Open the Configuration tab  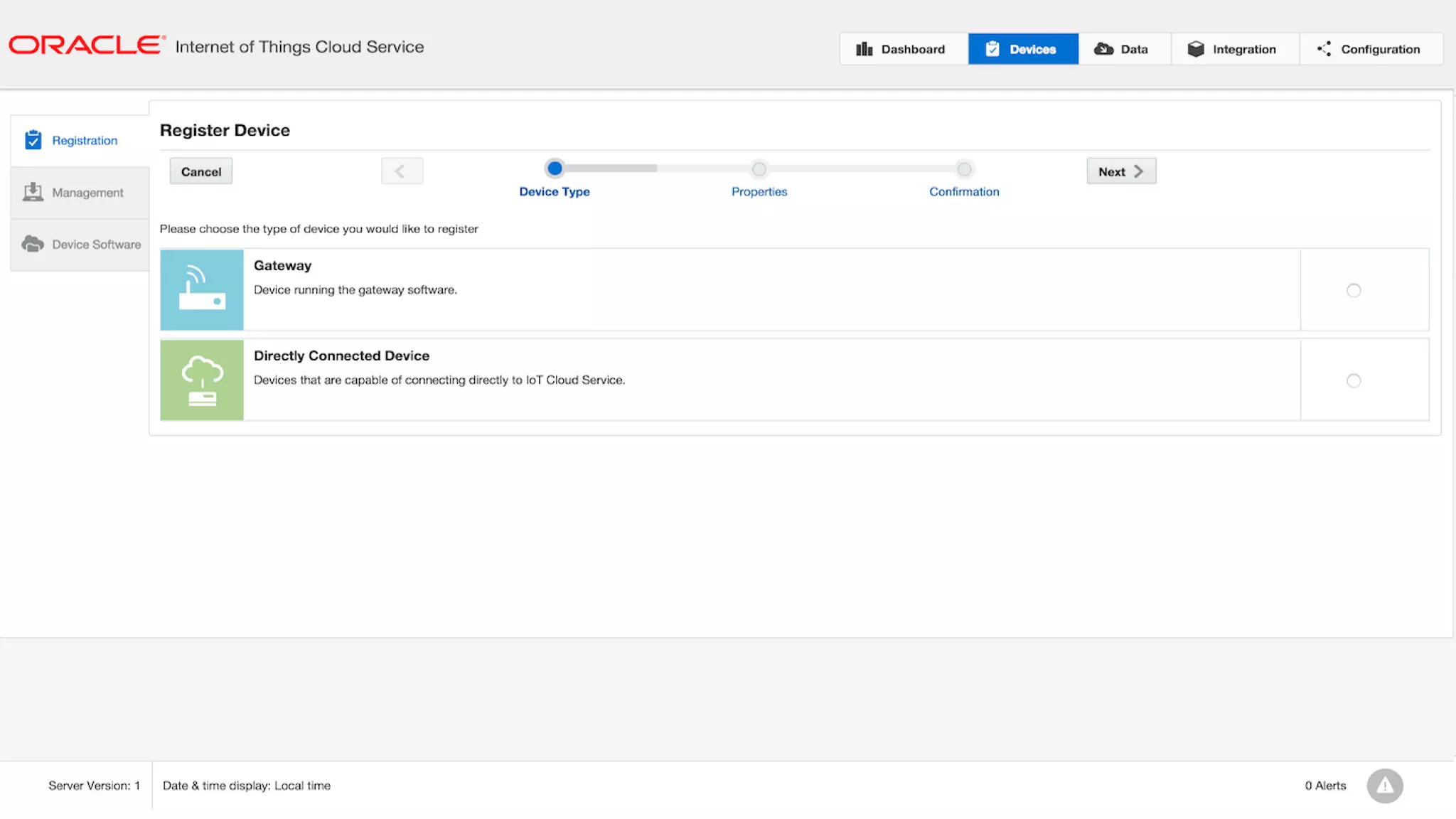[1371, 49]
